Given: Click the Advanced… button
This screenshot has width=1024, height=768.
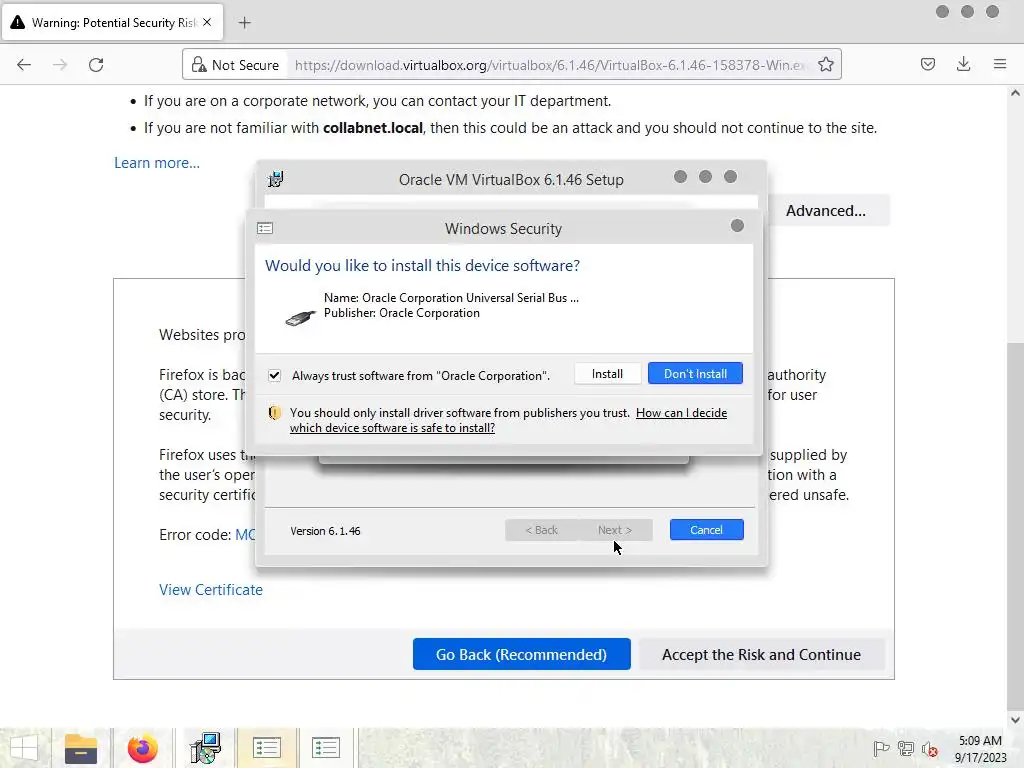Looking at the screenshot, I should [825, 211].
